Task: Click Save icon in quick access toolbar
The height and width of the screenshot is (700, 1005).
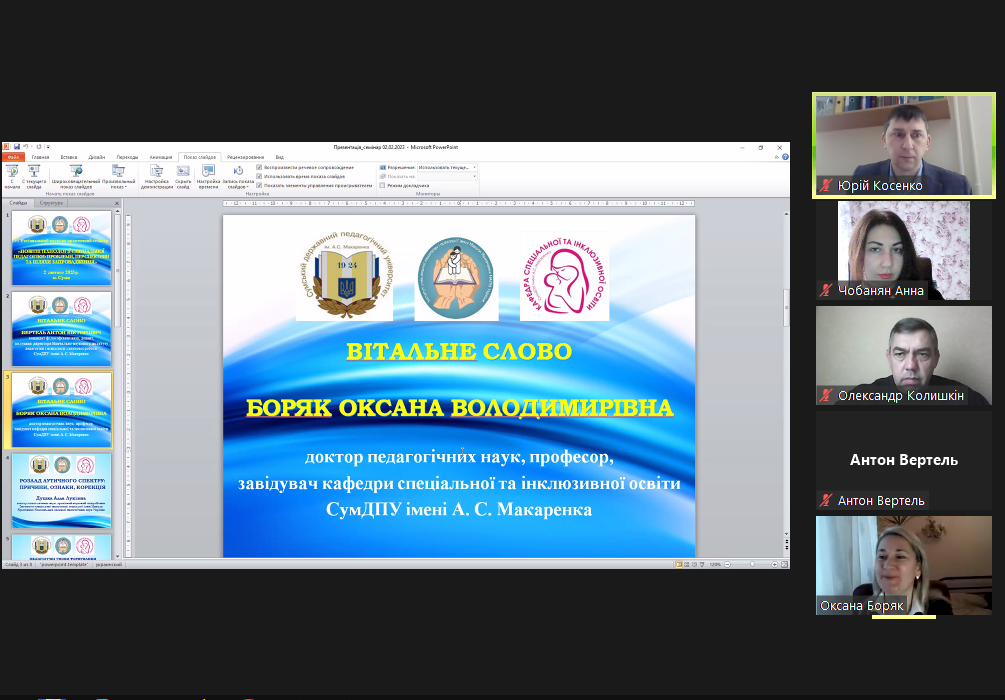Action: tap(16, 146)
